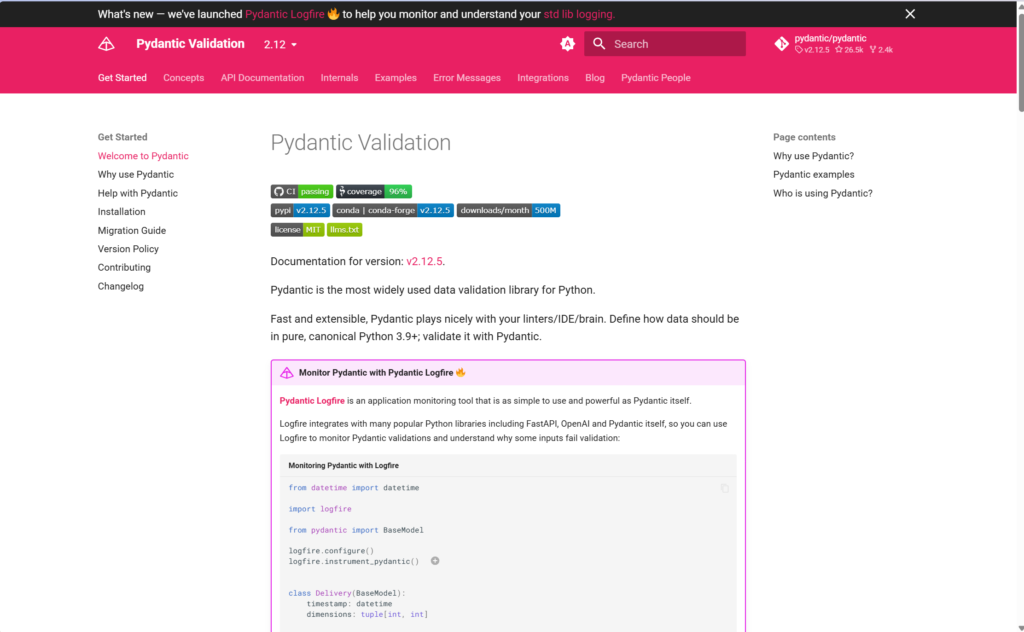Open the API Documentation tab
Viewport: 1024px width, 632px height.
[262, 78]
